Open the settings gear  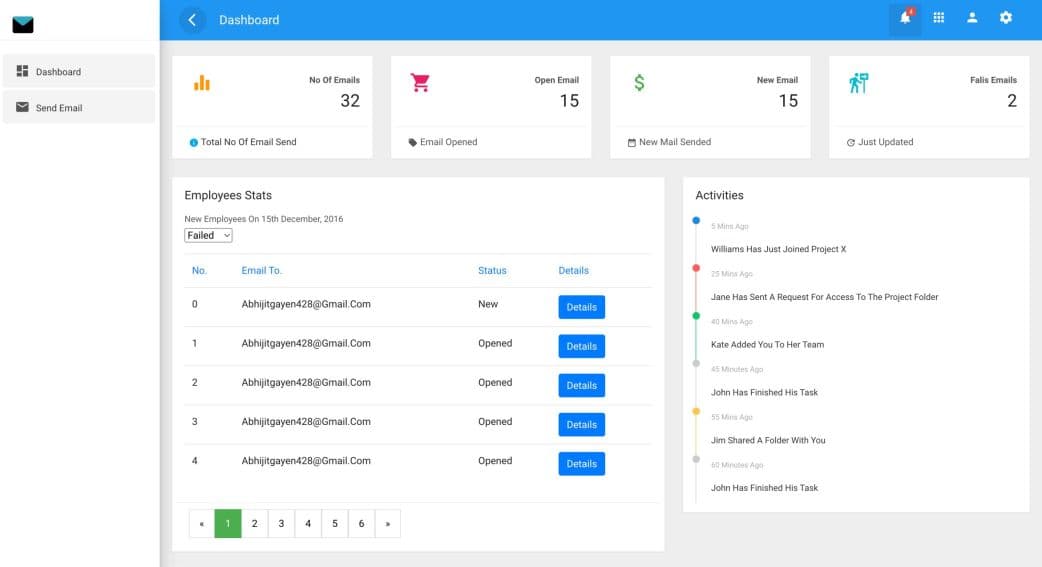click(1005, 18)
